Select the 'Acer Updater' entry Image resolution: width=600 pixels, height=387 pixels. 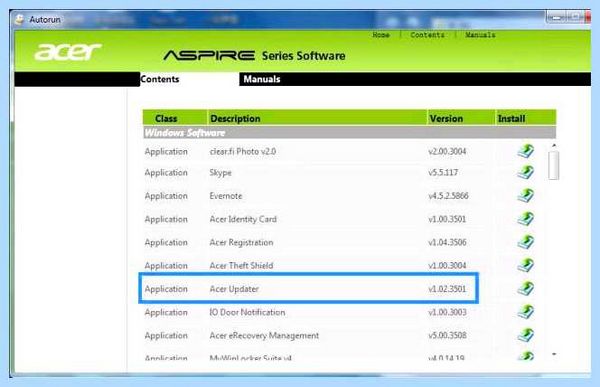pos(234,289)
